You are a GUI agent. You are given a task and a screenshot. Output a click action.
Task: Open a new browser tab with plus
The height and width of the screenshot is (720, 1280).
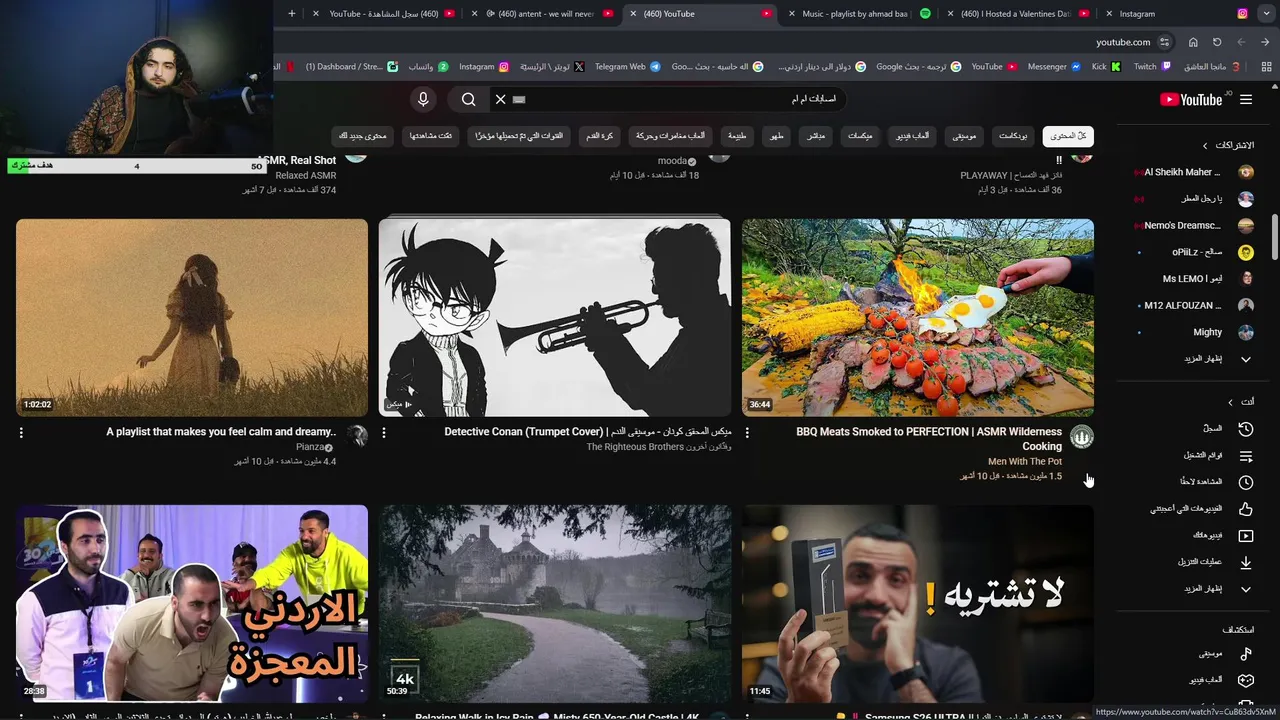tap(291, 13)
